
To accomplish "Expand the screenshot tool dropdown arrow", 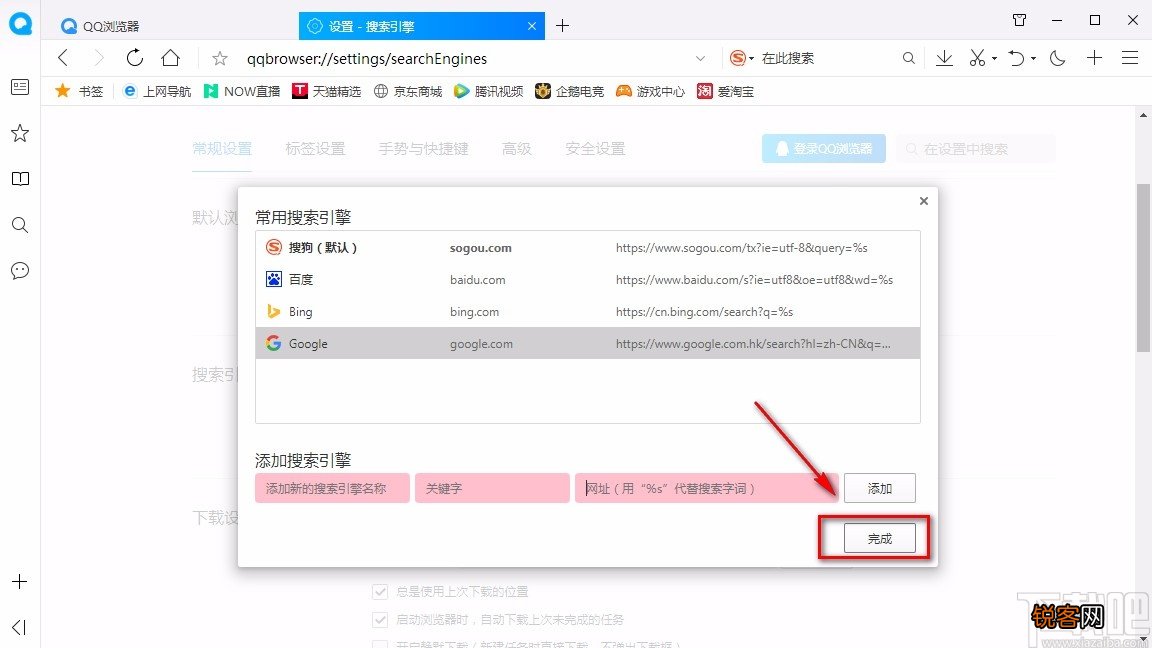I will pyautogui.click(x=994, y=58).
